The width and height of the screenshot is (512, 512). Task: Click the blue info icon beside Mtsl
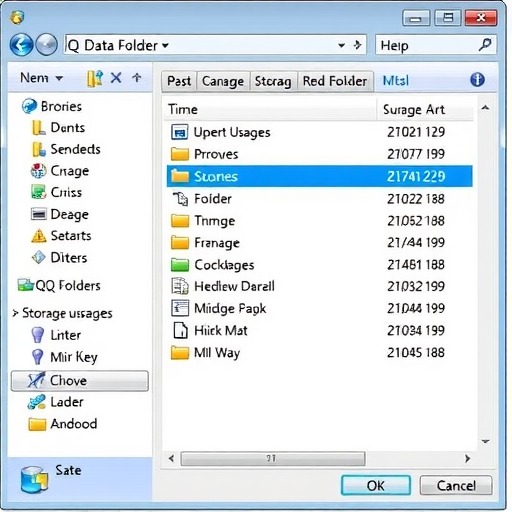477,80
